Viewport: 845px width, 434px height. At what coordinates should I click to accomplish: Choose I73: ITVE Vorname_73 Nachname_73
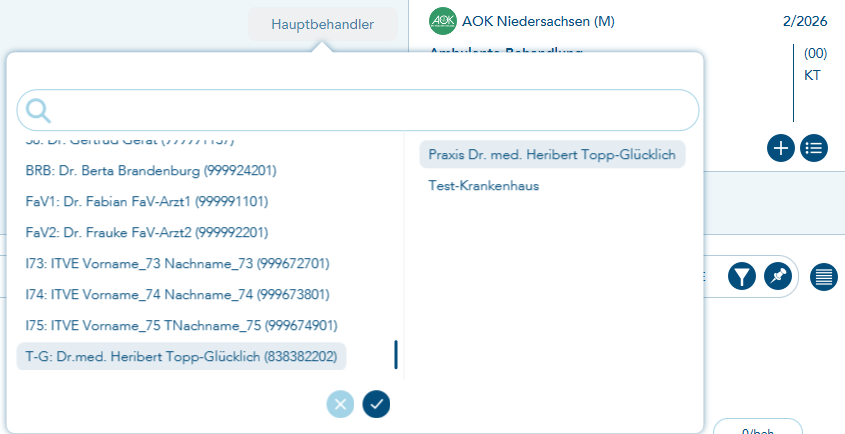point(177,264)
